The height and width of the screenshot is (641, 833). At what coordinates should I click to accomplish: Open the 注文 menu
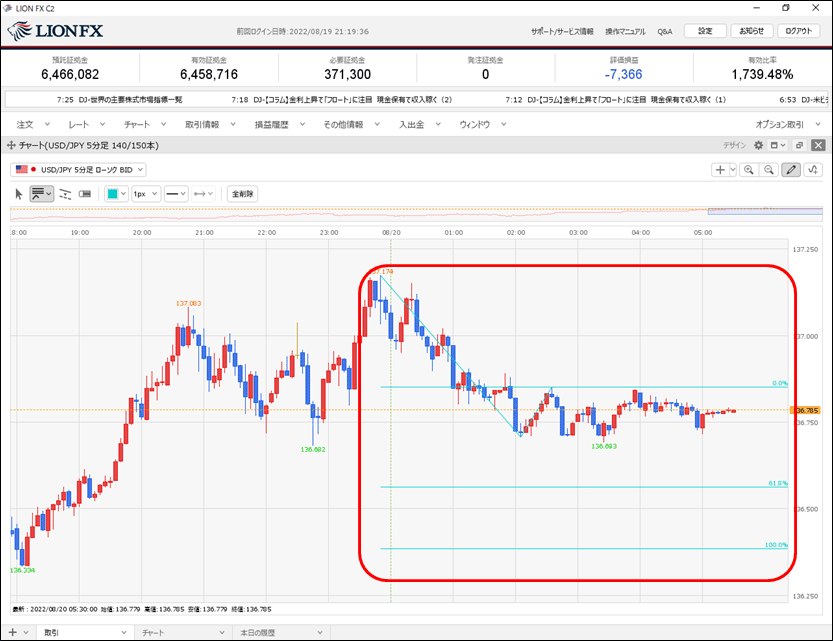32,124
